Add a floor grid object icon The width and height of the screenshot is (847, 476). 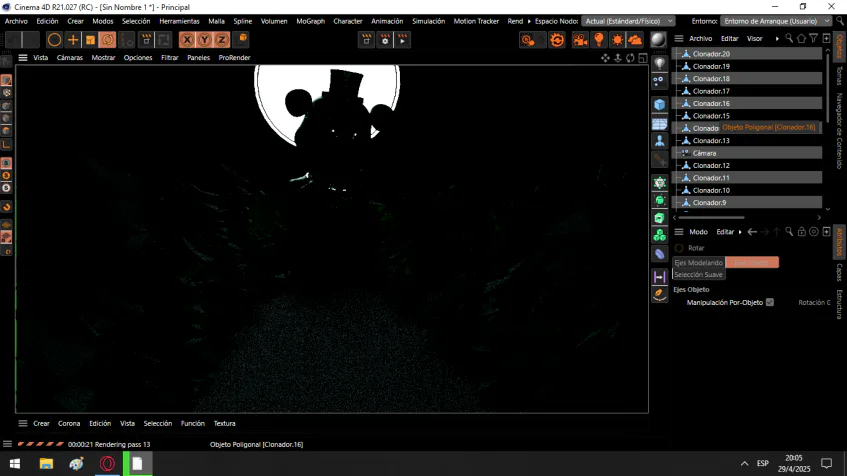tap(660, 124)
